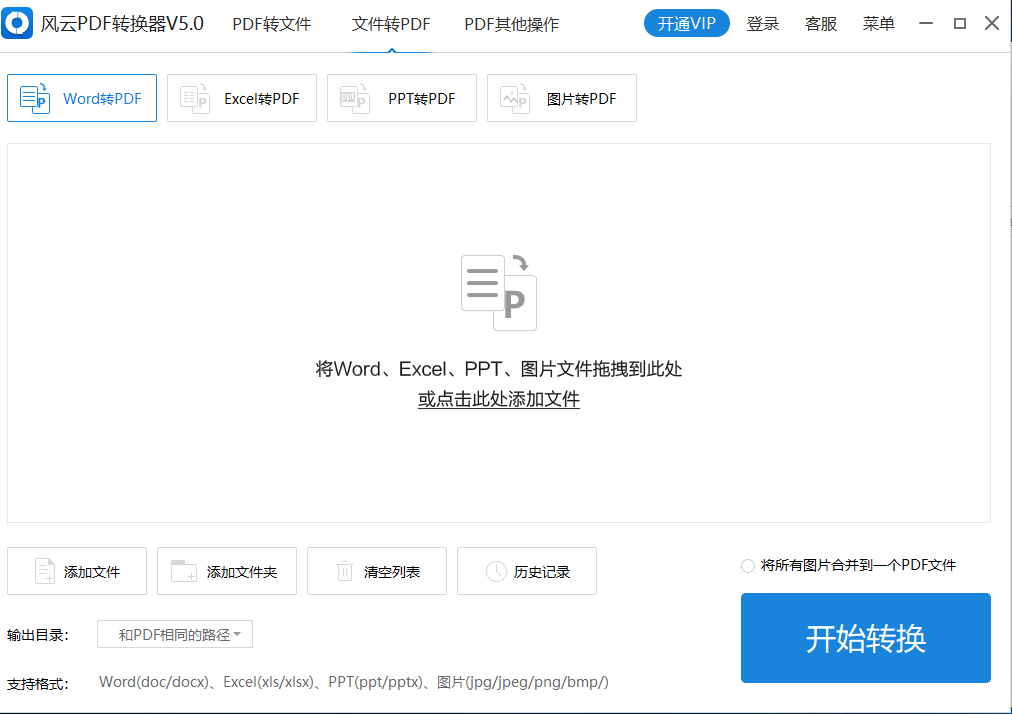1012x714 pixels.
Task: Click the 或点击此处添加文件 link
Action: click(x=499, y=399)
